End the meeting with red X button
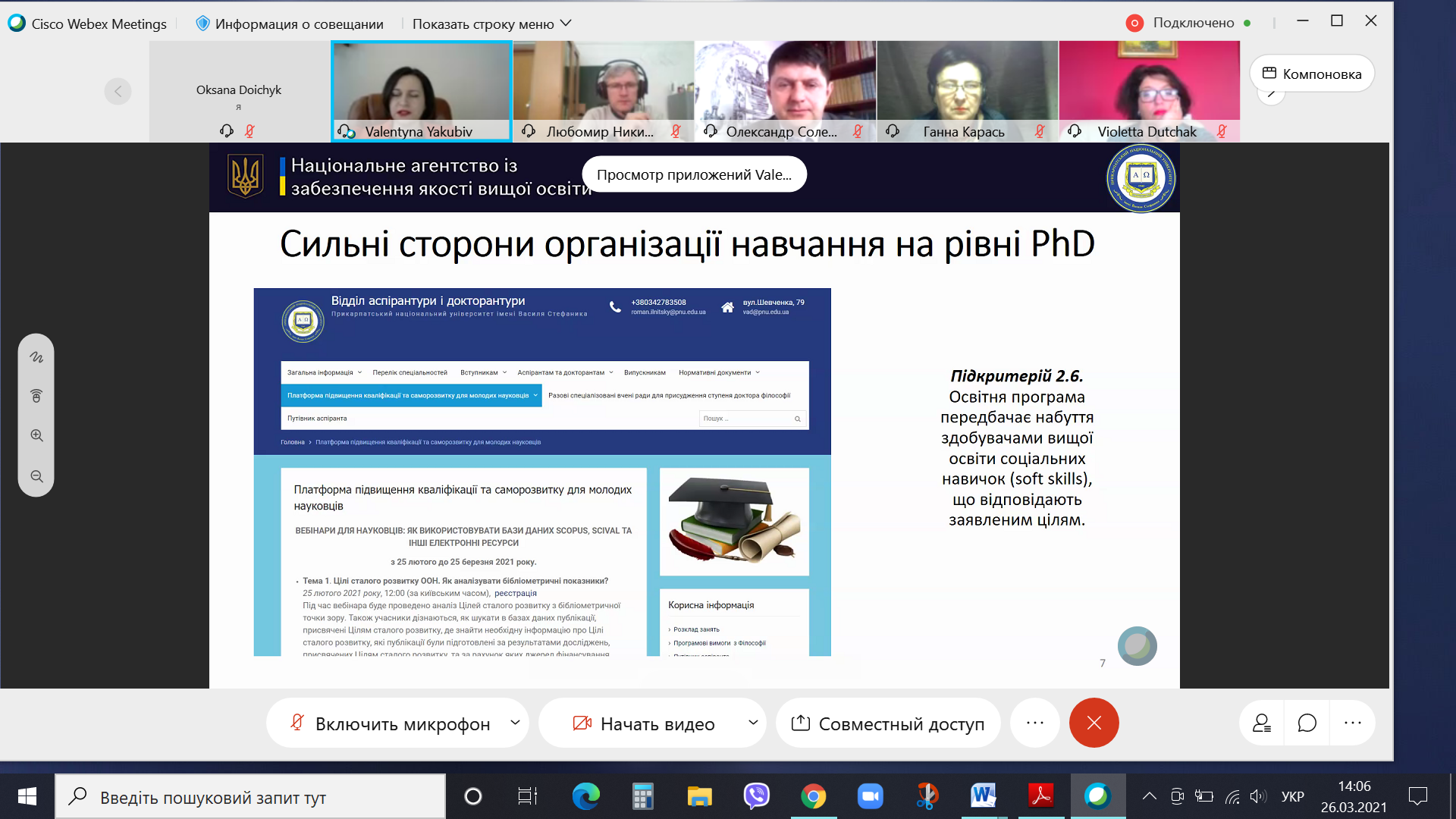This screenshot has width=1456, height=819. click(1094, 723)
